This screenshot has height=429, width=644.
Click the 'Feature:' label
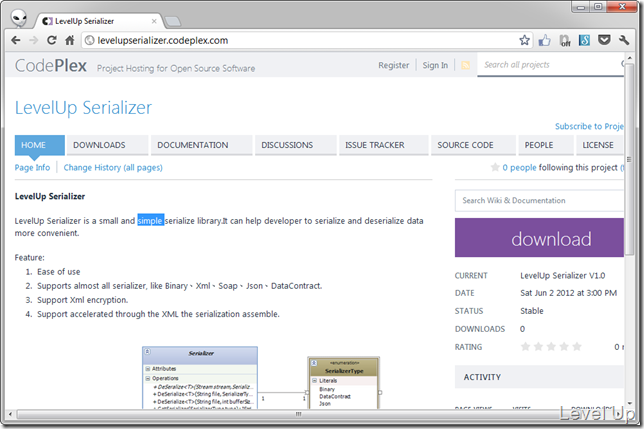(30, 257)
